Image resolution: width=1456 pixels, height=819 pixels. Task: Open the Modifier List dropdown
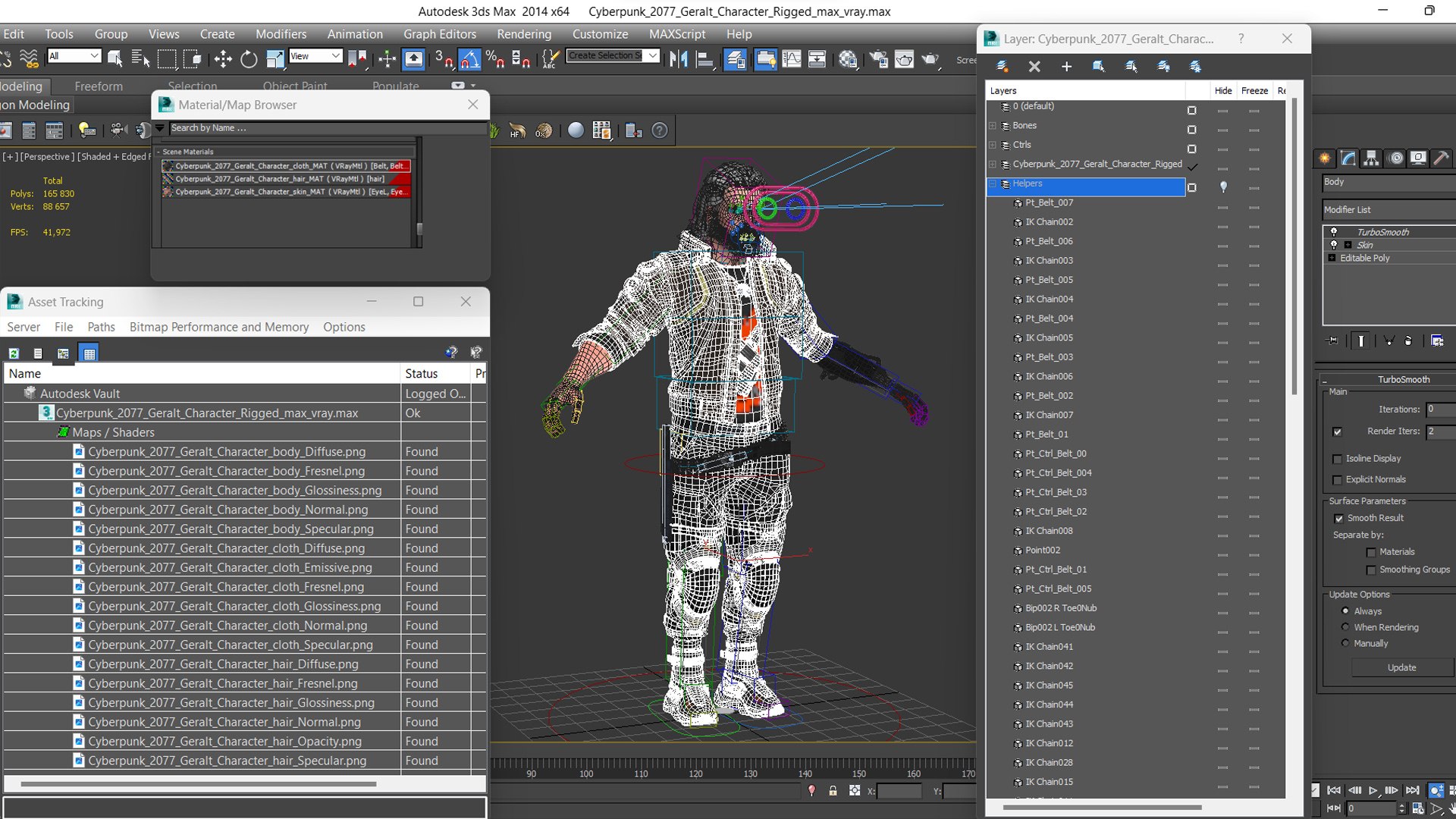1389,210
